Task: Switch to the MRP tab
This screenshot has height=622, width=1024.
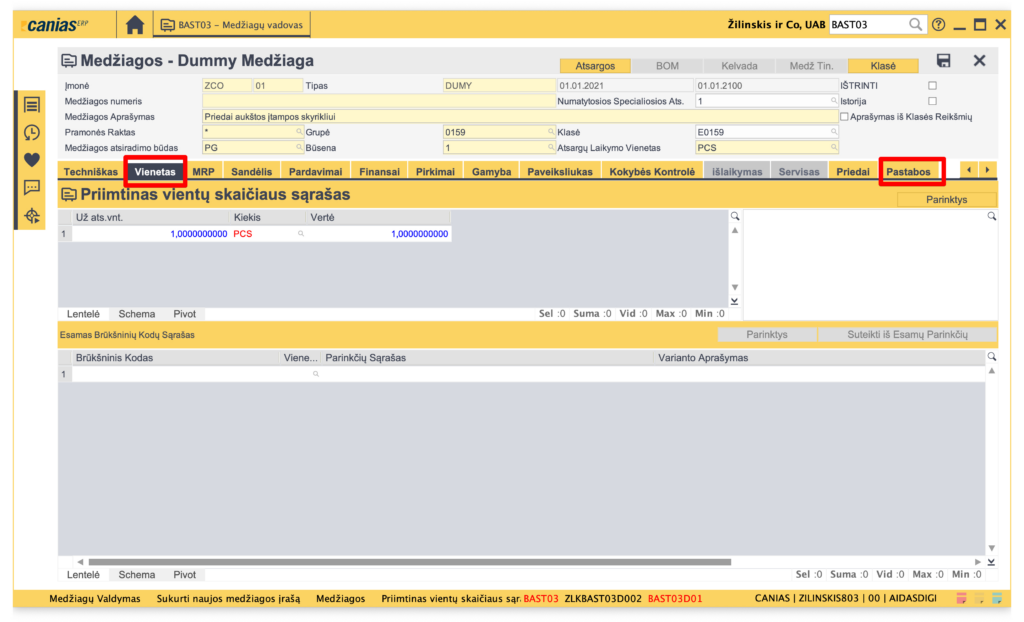Action: [203, 172]
